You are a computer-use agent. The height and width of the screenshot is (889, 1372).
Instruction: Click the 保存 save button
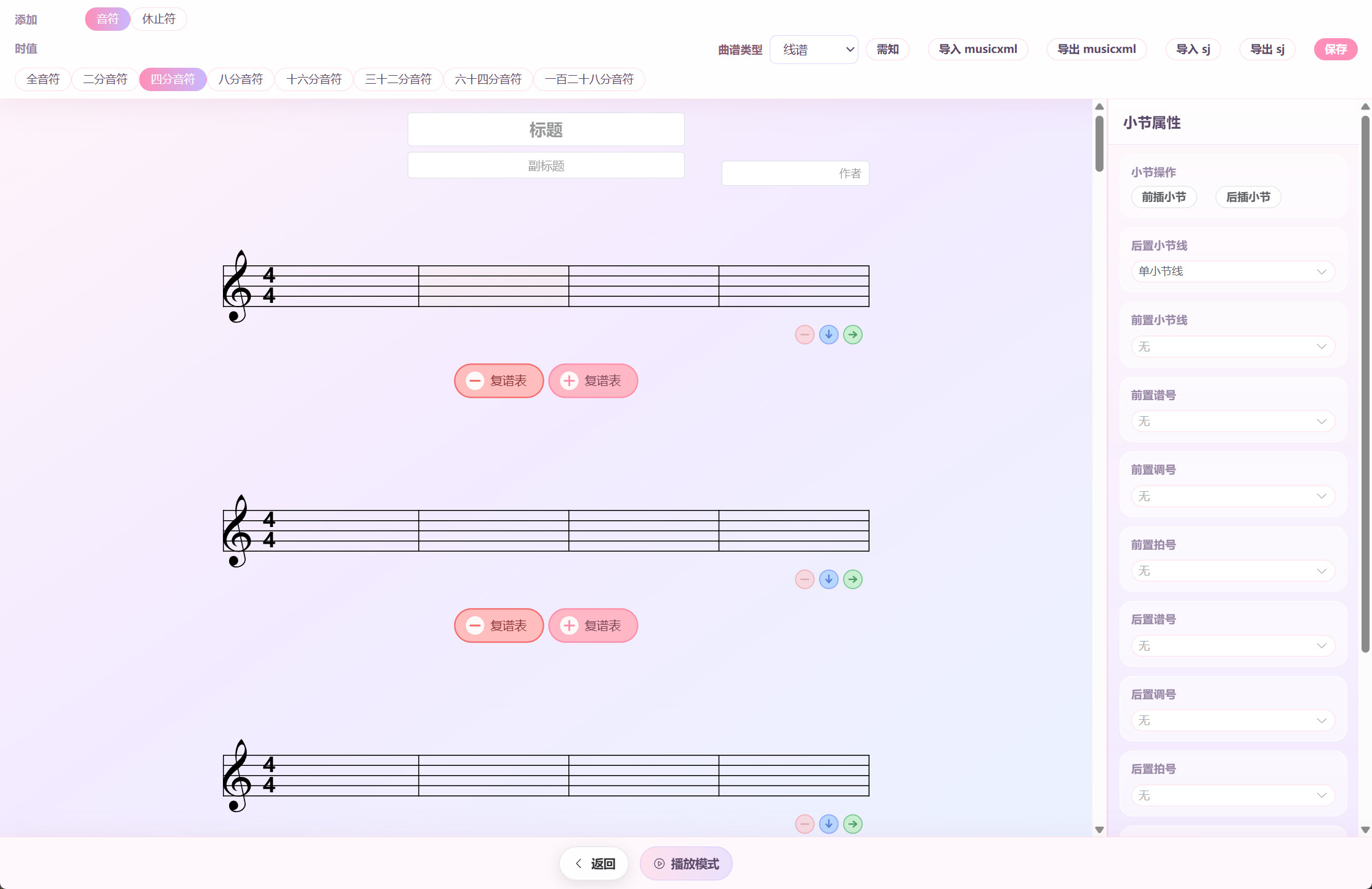[1336, 49]
